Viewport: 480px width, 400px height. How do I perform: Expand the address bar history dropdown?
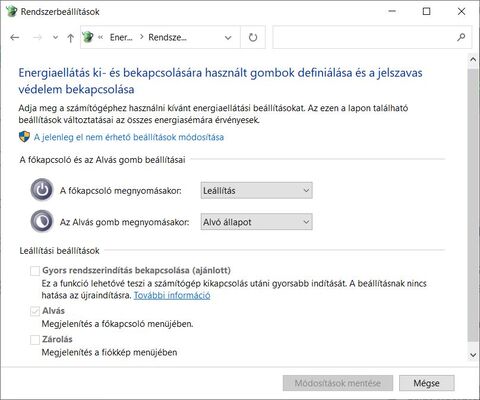click(x=228, y=38)
